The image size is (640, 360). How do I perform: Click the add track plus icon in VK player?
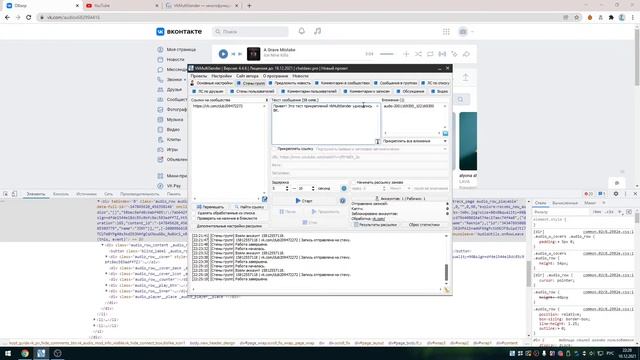click(406, 54)
